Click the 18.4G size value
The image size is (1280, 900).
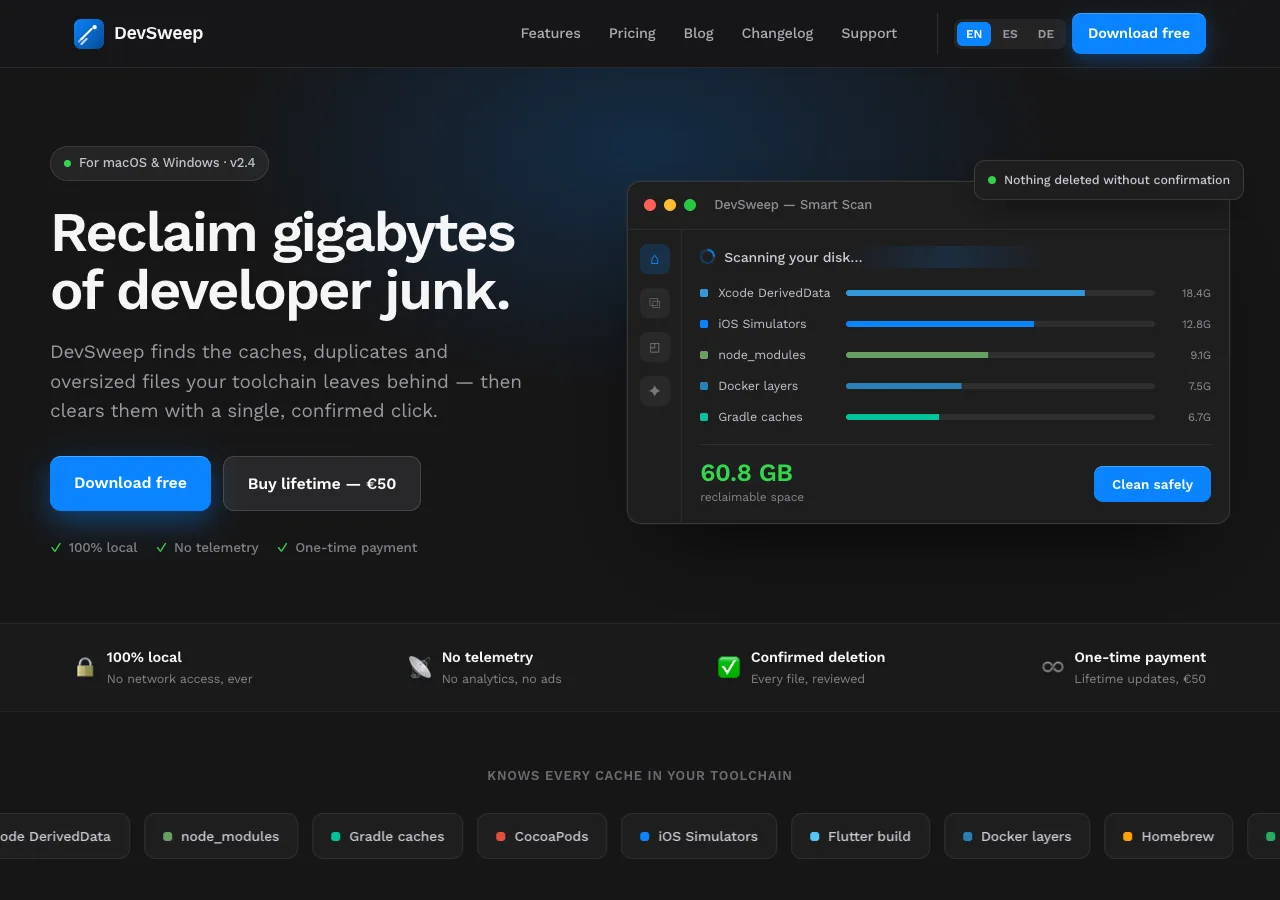tap(1196, 293)
